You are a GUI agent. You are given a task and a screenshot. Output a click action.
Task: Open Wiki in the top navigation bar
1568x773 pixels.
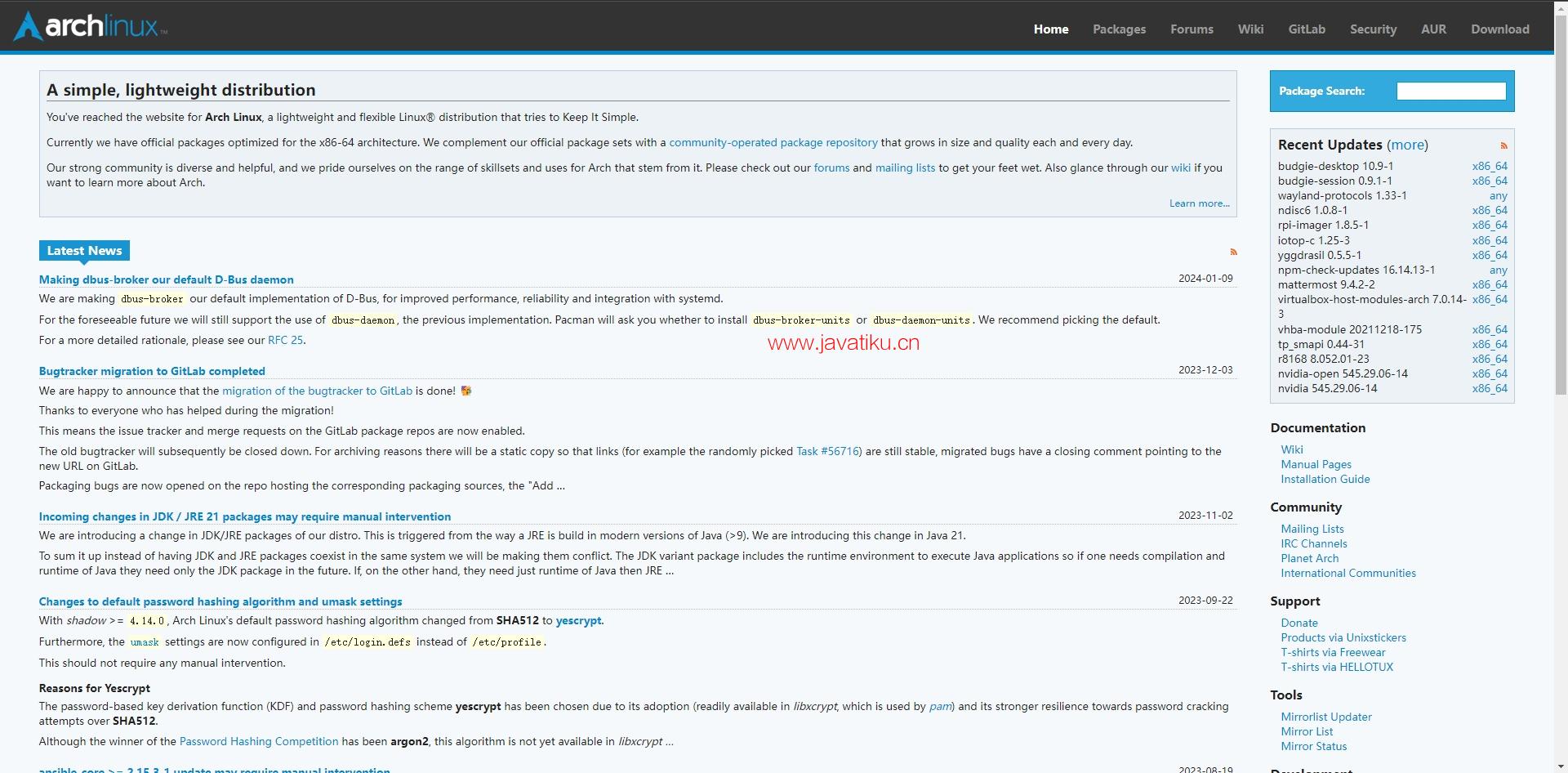pos(1250,29)
